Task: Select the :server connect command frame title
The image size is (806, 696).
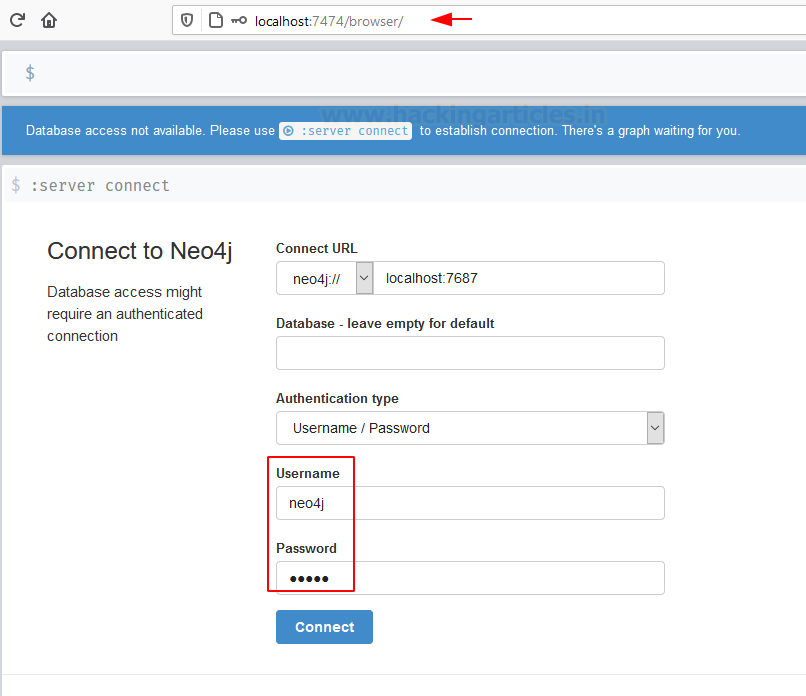Action: click(x=100, y=186)
